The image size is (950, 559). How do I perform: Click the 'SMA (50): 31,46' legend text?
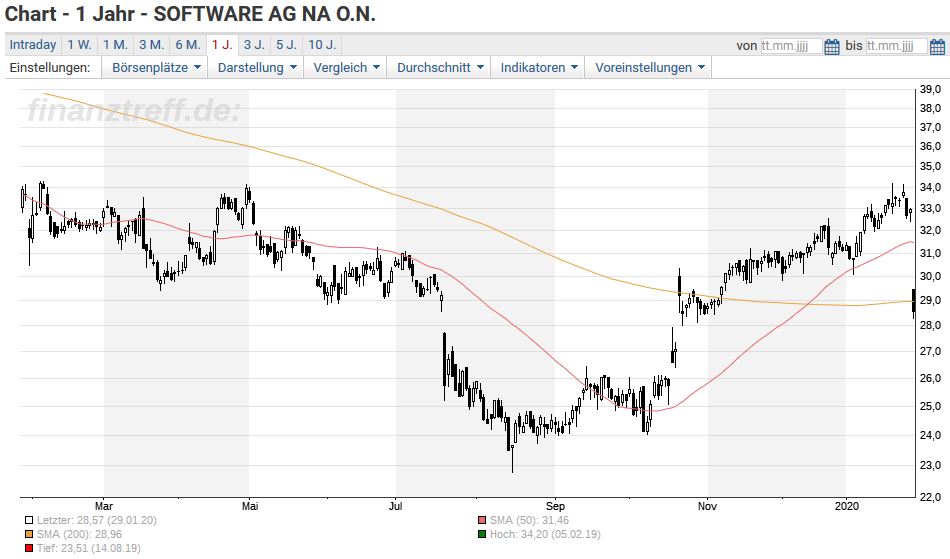coord(529,520)
